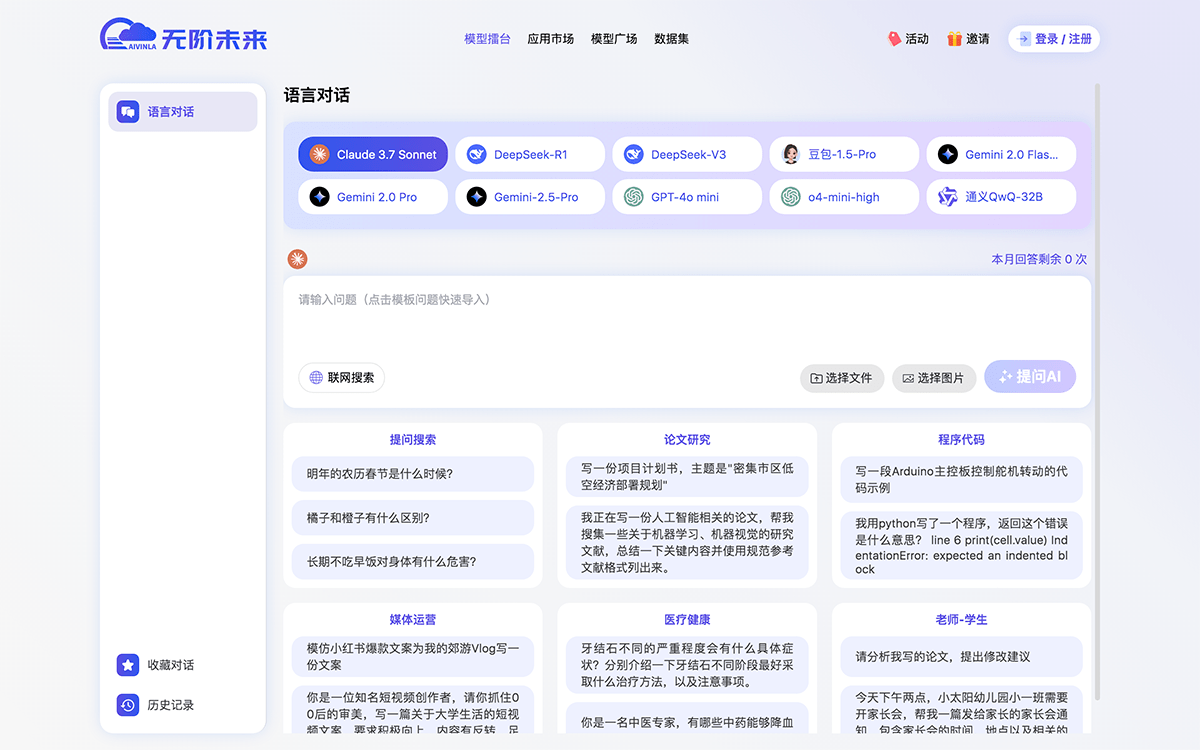Click the 历史记录 clock icon in sidebar
The height and width of the screenshot is (750, 1200).
[x=127, y=705]
